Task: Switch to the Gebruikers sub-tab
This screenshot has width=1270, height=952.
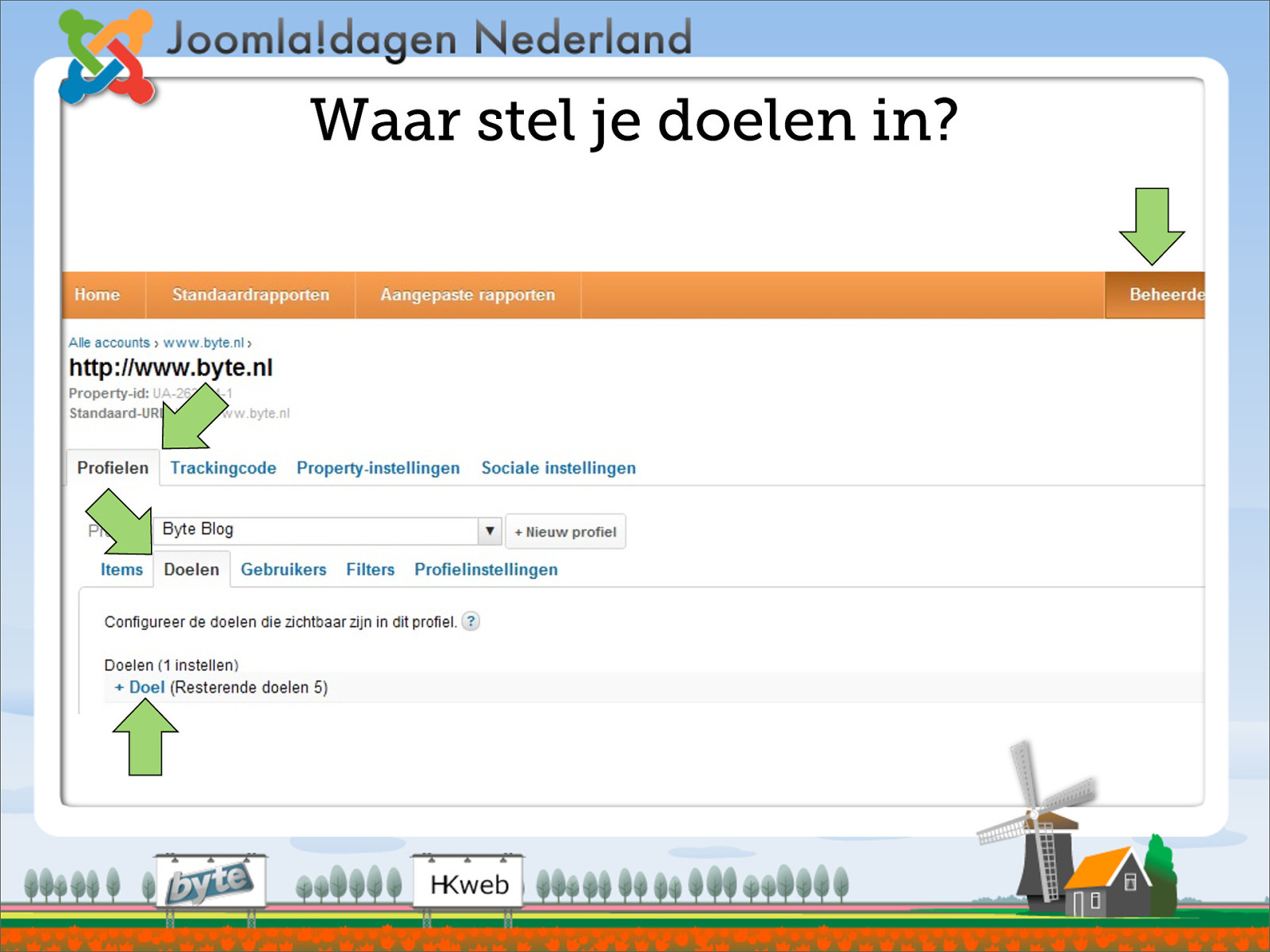Action: pos(283,570)
